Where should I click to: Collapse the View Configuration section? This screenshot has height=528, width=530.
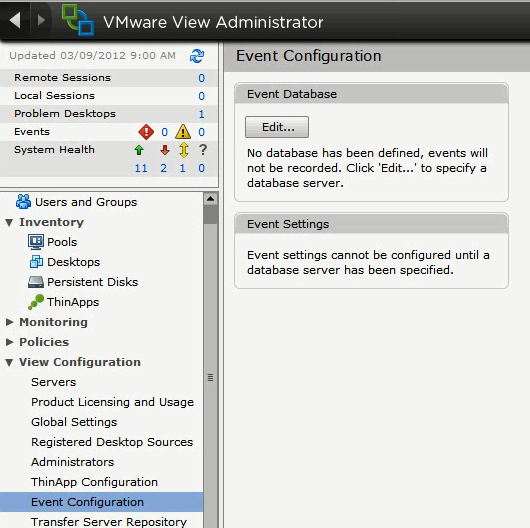point(9,362)
